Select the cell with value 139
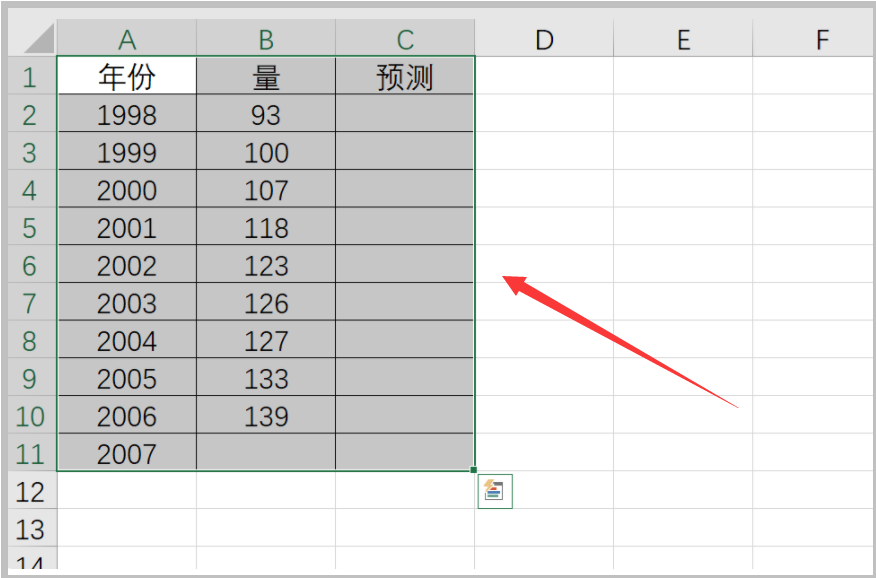 pyautogui.click(x=266, y=415)
